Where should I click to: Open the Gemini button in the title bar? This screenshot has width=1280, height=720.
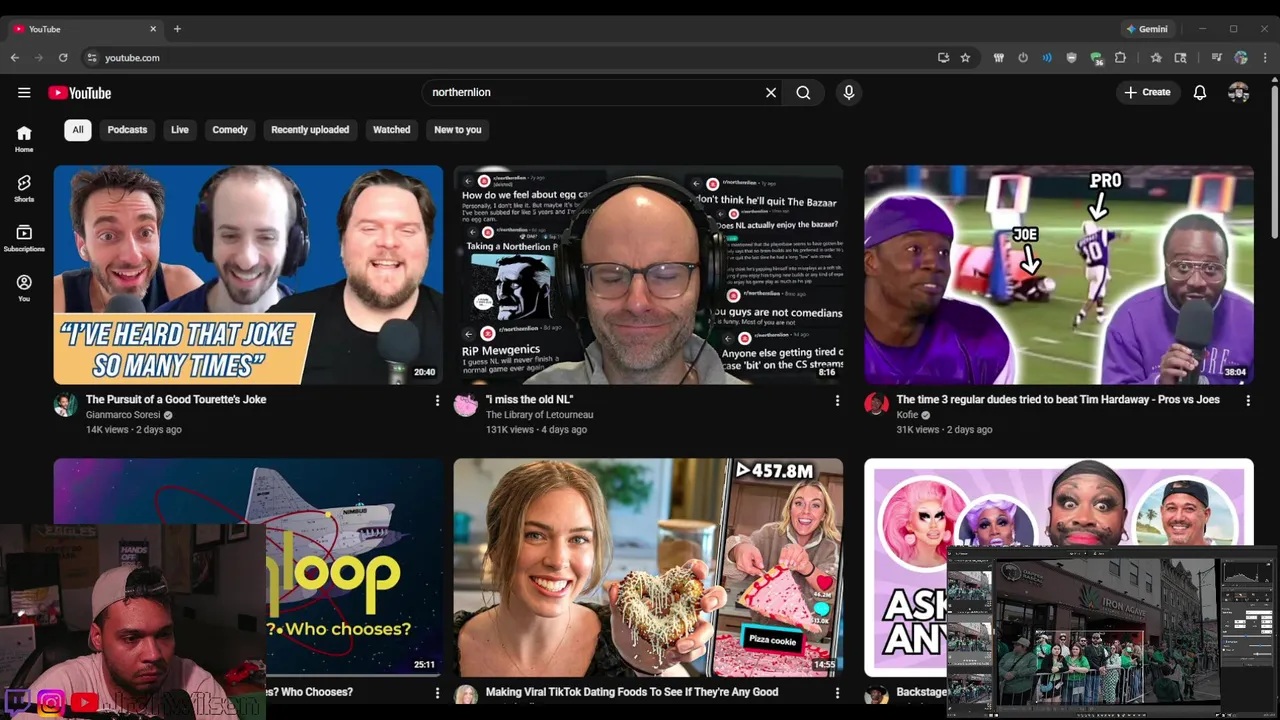[x=1146, y=29]
